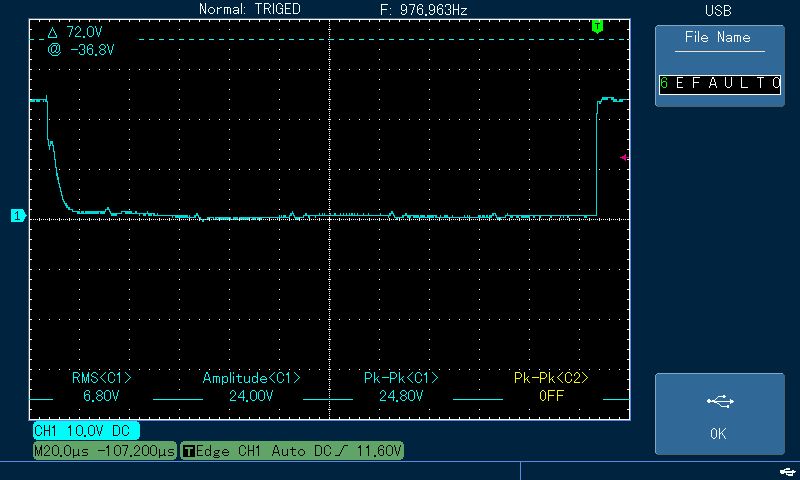This screenshot has width=800, height=480.
Task: Click the magenta trigger level arrow
Action: pos(623,158)
